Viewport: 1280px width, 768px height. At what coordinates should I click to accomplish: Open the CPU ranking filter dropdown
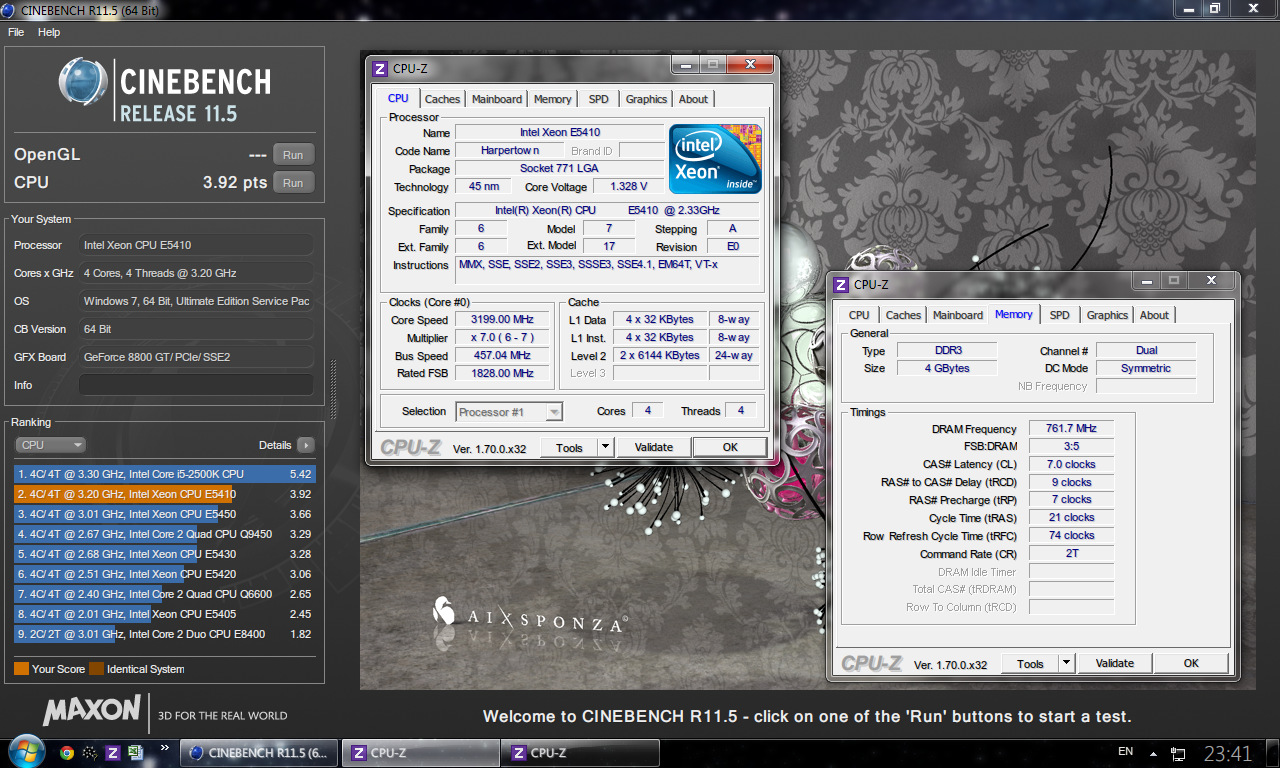(50, 445)
